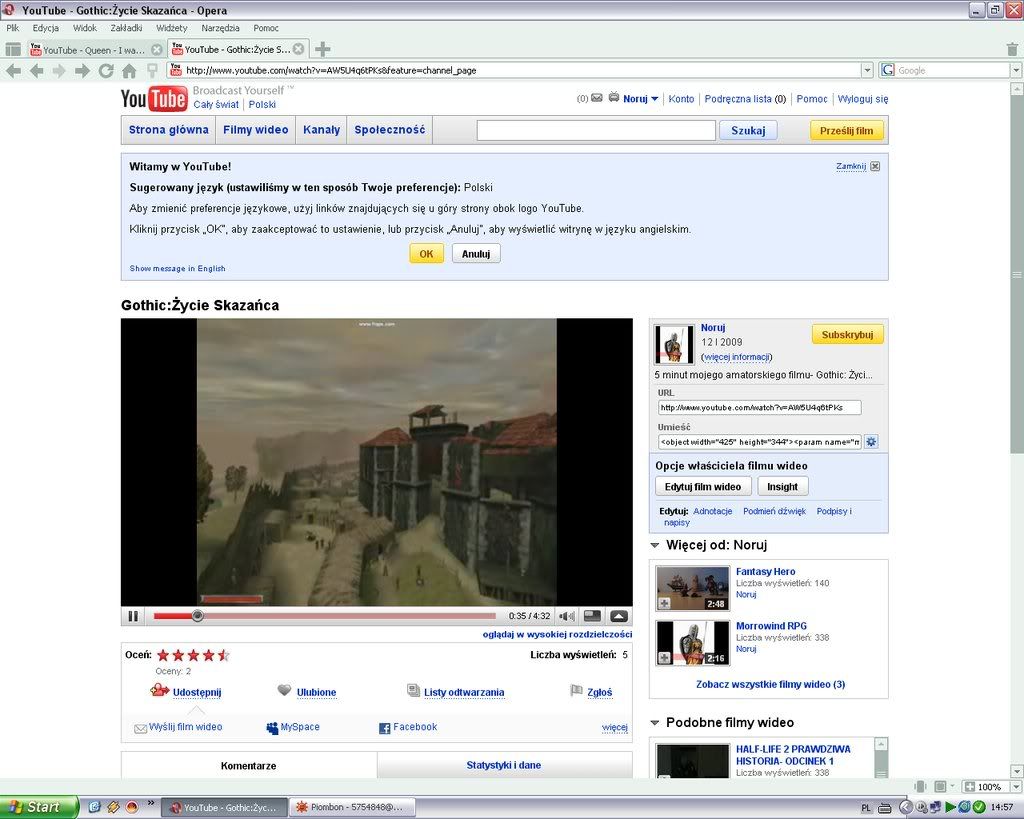Click the YouTube search input field
The height and width of the screenshot is (819, 1024).
tap(596, 131)
